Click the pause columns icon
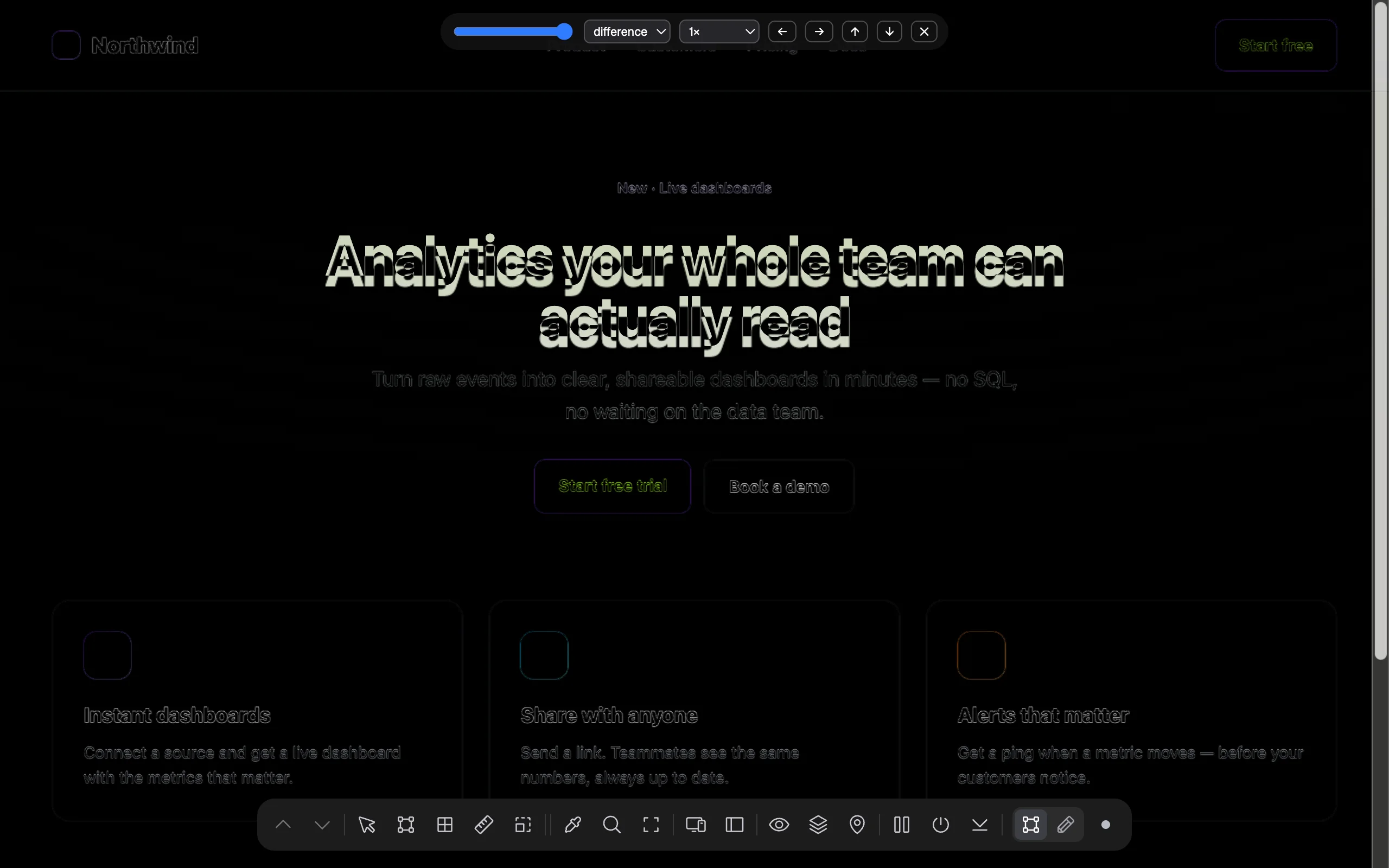Image resolution: width=1389 pixels, height=868 pixels. 902,825
